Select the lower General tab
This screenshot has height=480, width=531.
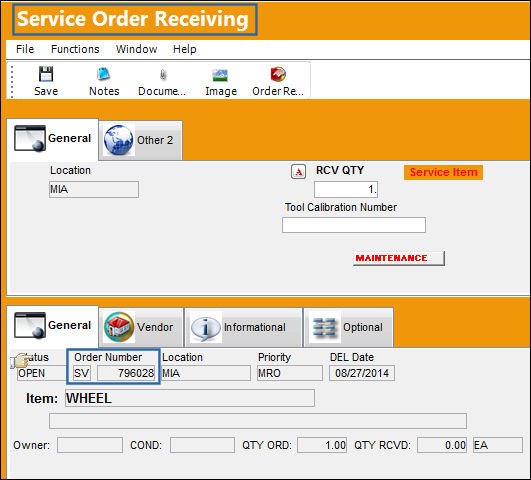[53, 326]
